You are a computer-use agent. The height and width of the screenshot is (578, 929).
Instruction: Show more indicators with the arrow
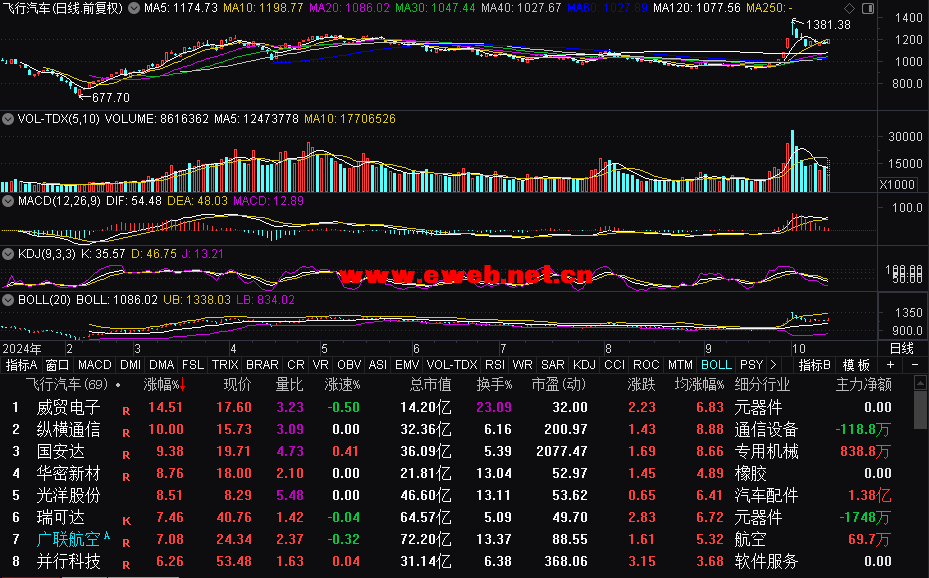(773, 365)
